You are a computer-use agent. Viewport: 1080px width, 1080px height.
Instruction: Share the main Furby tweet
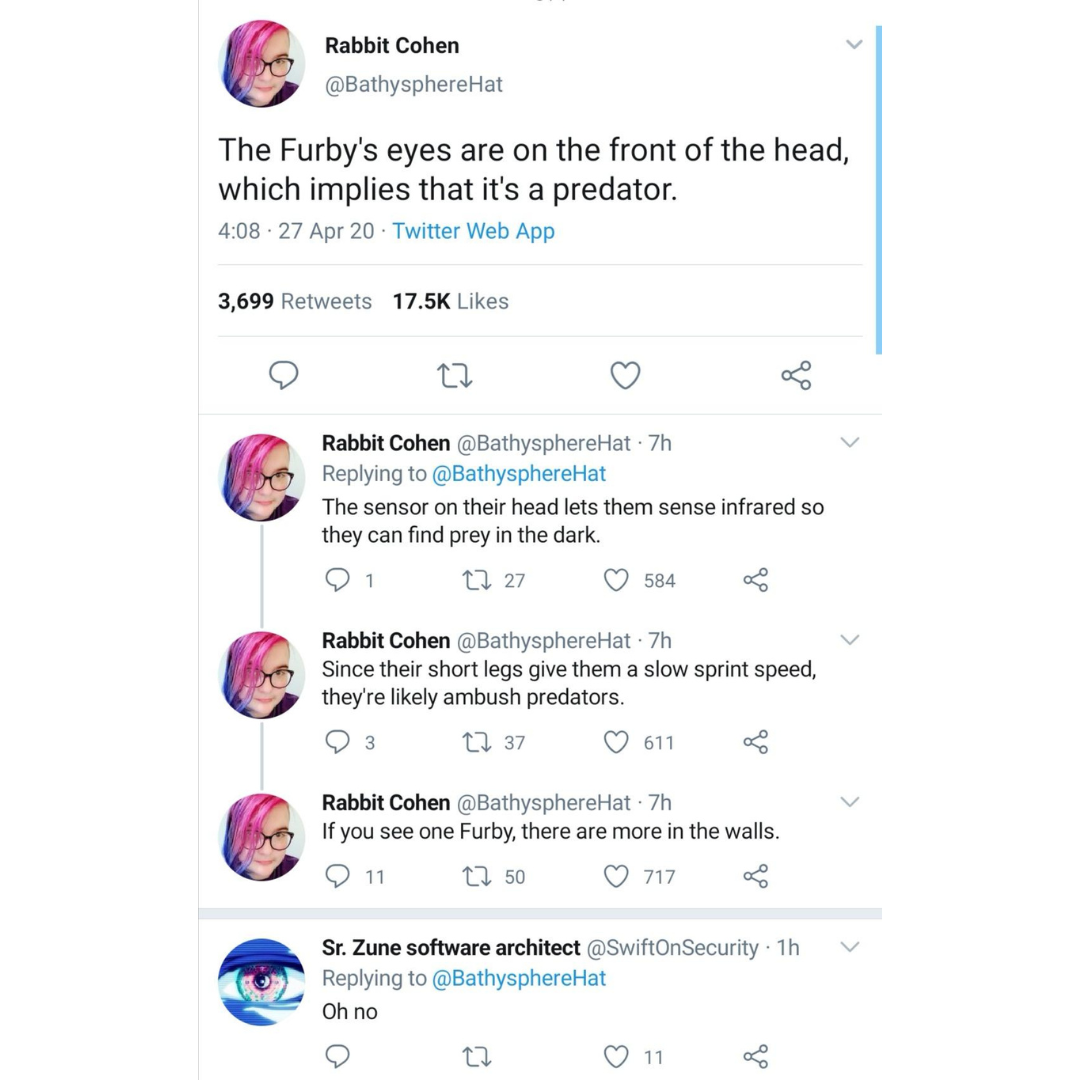796,376
